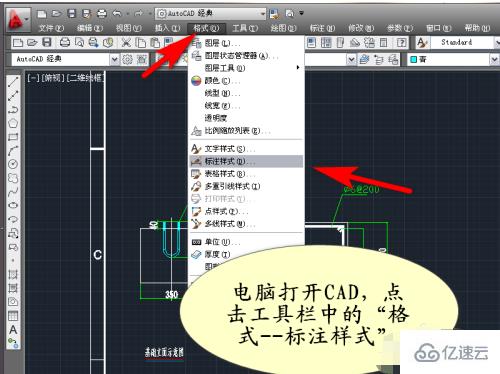Click the Paste clipboard icon

click(155, 42)
